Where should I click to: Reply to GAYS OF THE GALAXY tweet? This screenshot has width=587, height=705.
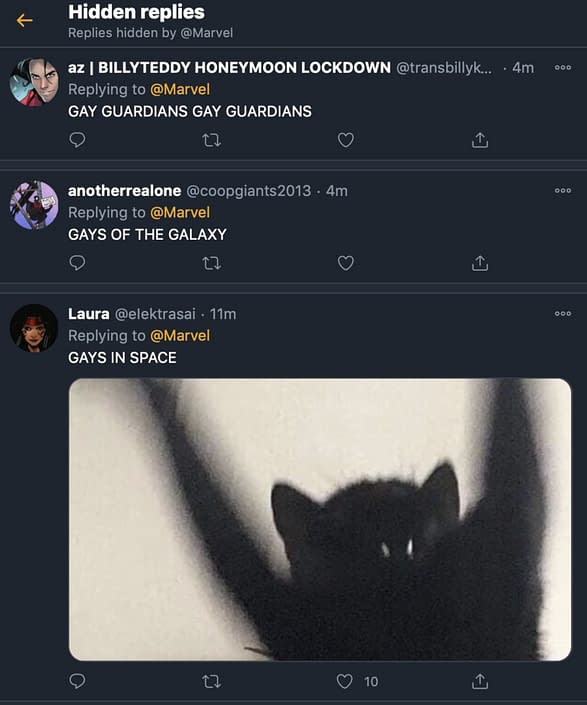click(77, 263)
